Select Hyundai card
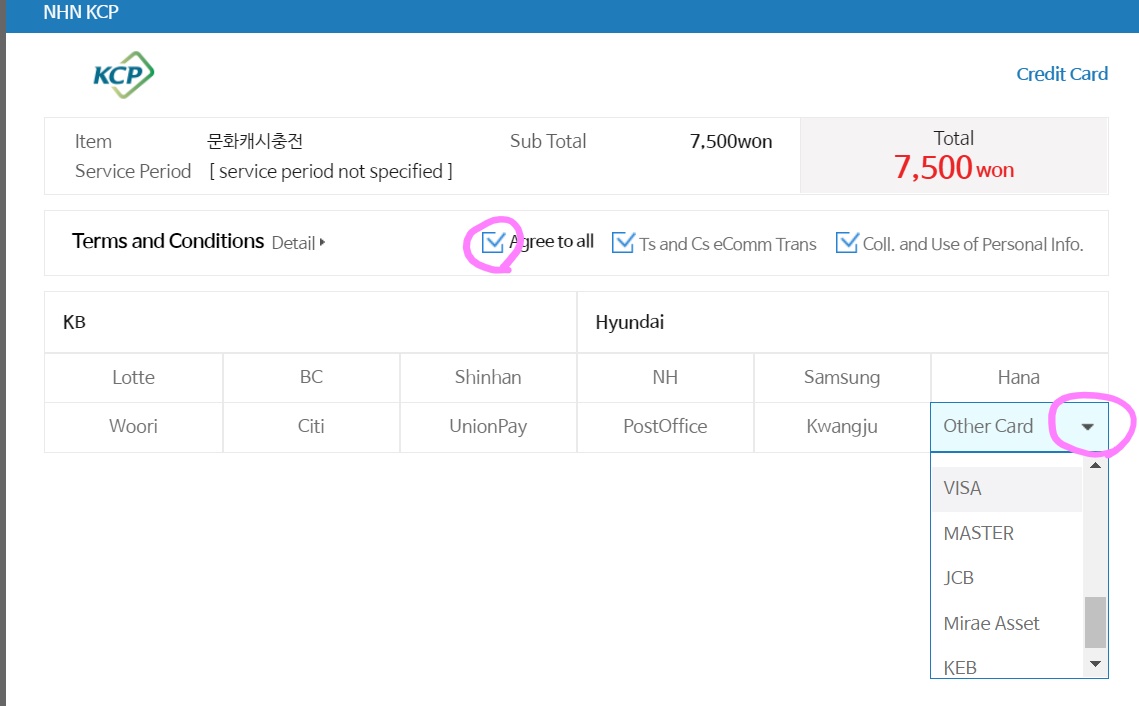 [x=843, y=322]
